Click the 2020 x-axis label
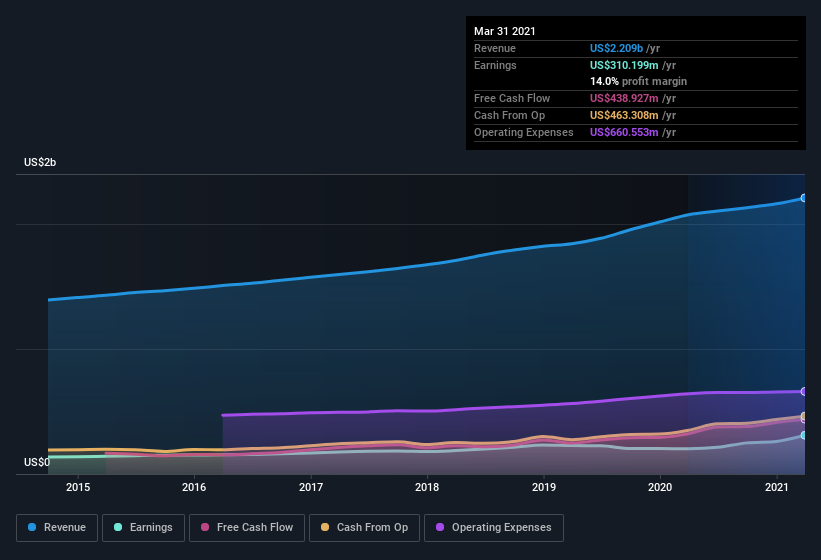 (x=660, y=487)
